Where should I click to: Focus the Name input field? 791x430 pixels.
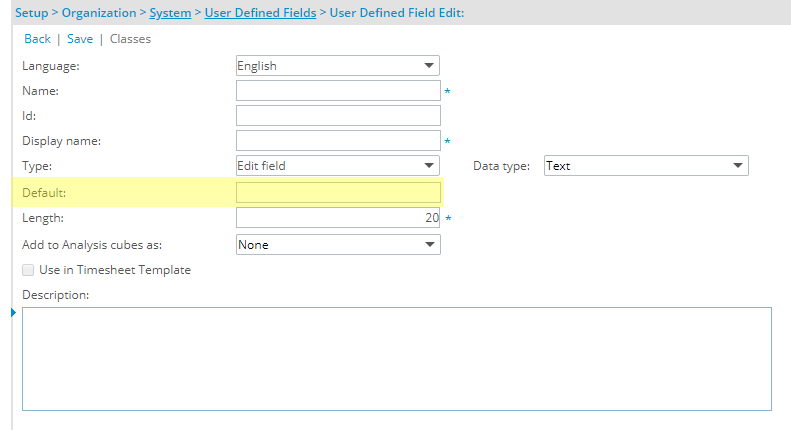338,91
